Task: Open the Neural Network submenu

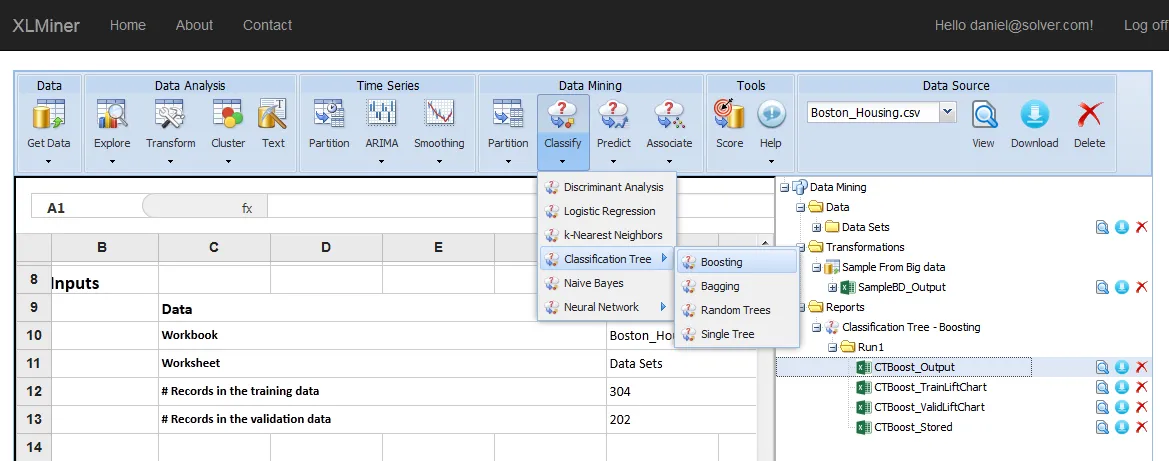Action: [606, 307]
